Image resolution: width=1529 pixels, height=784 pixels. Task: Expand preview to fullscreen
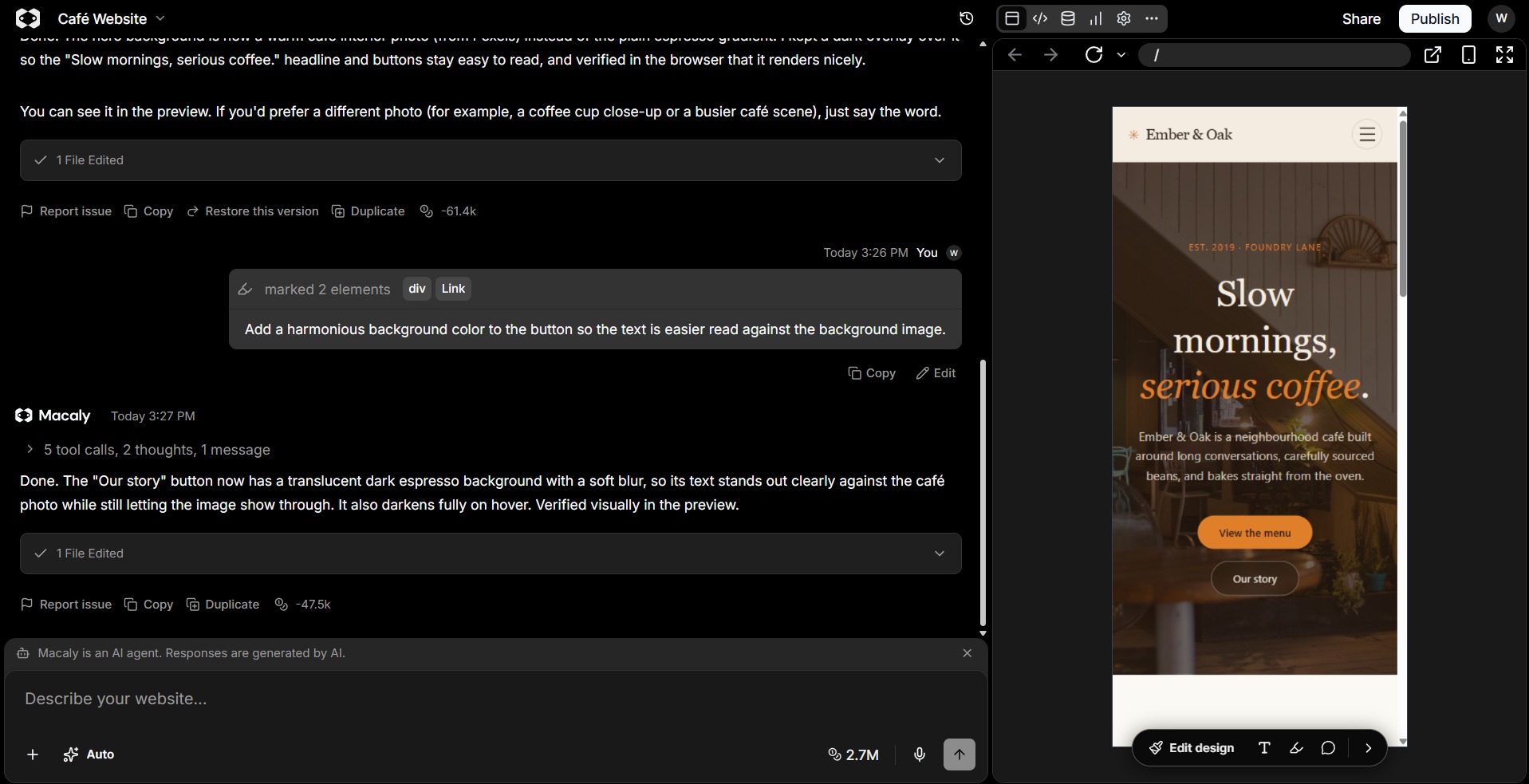pos(1504,54)
